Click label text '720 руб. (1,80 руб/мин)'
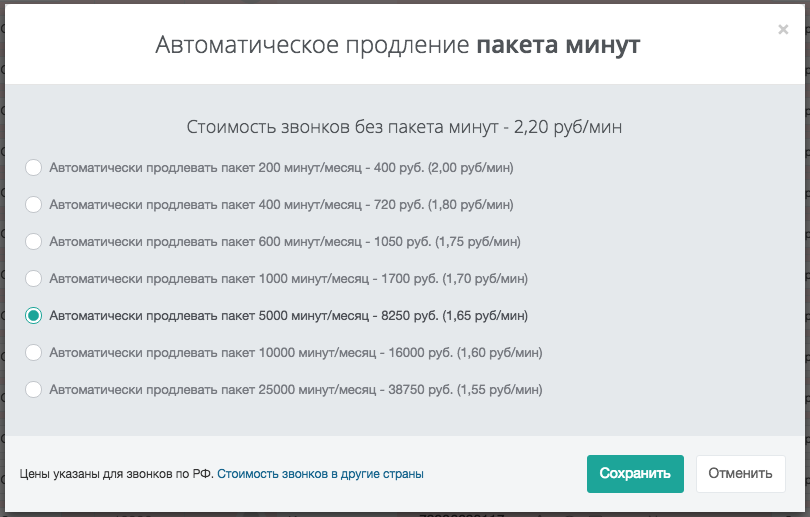This screenshot has width=810, height=517. [444, 205]
